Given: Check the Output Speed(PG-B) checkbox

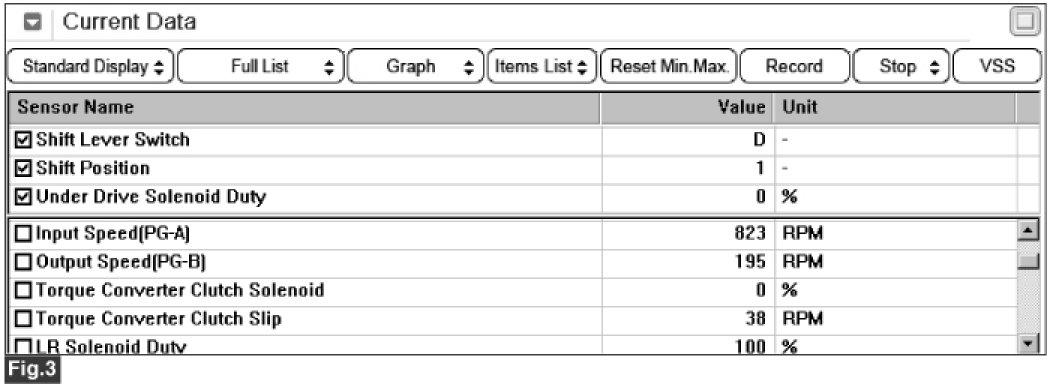Looking at the screenshot, I should coord(23,262).
